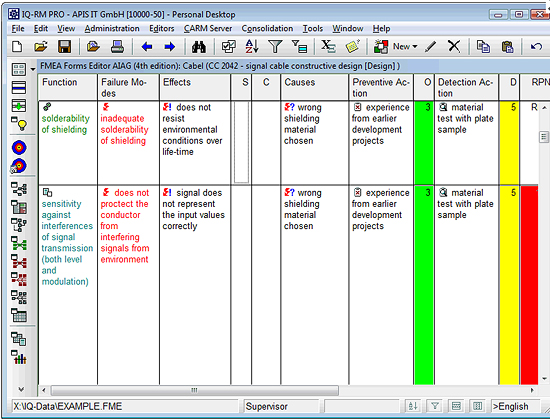Click the Preventive Action column header

381,87
